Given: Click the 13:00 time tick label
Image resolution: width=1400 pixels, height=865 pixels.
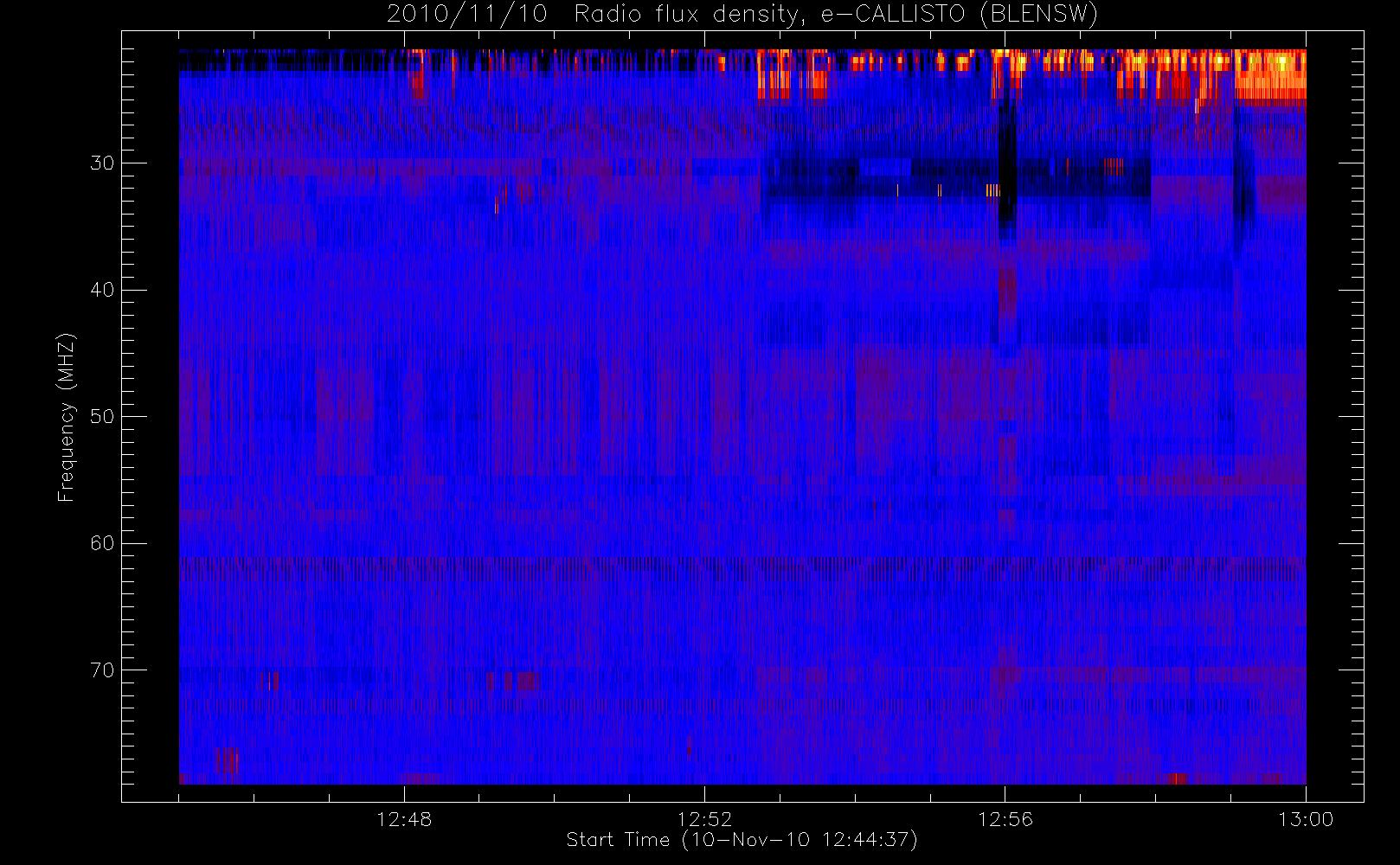Looking at the screenshot, I should tap(1306, 819).
